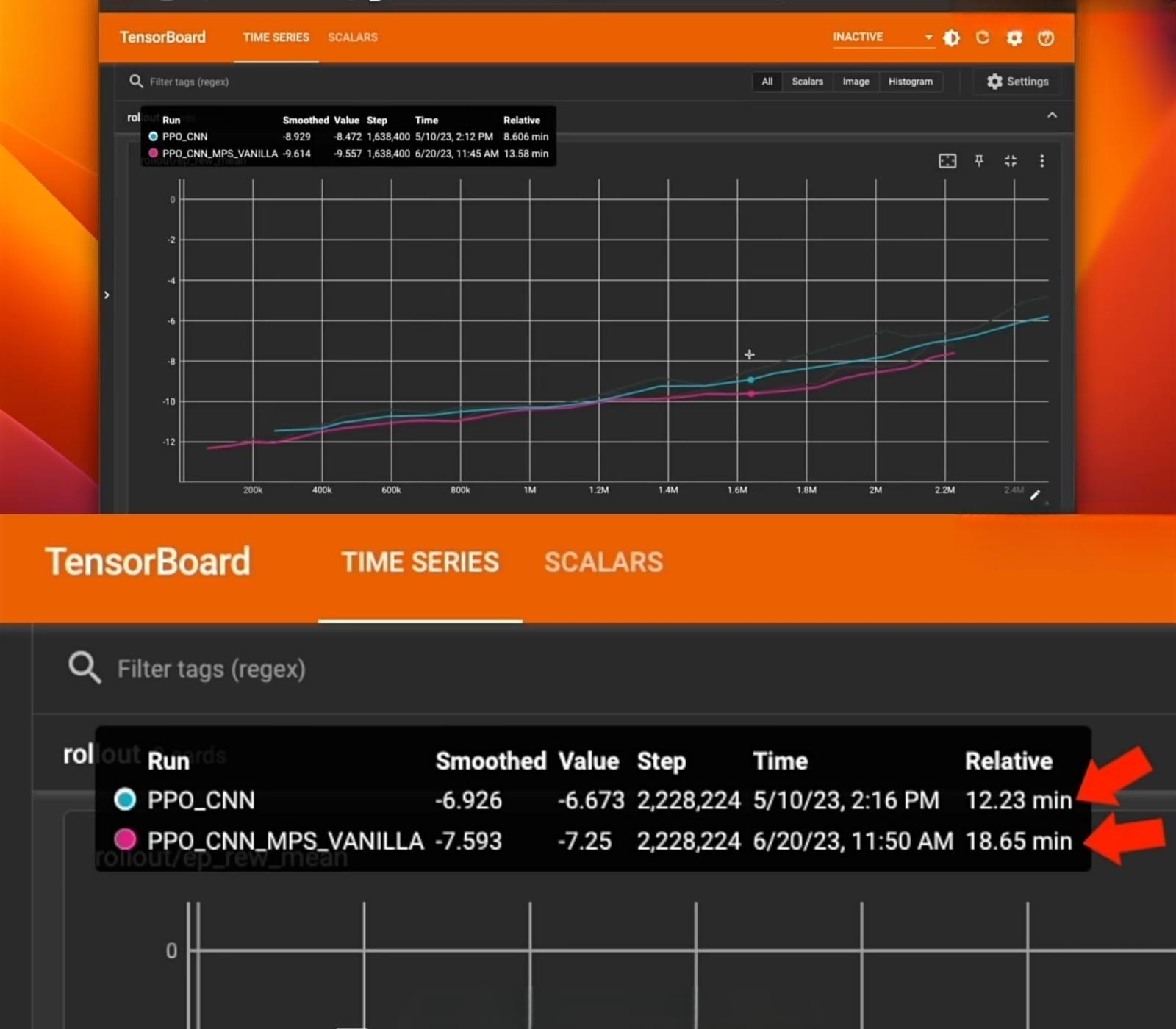Filter cards by All types
Image resolution: width=1176 pixels, height=1029 pixels.
[x=767, y=82]
